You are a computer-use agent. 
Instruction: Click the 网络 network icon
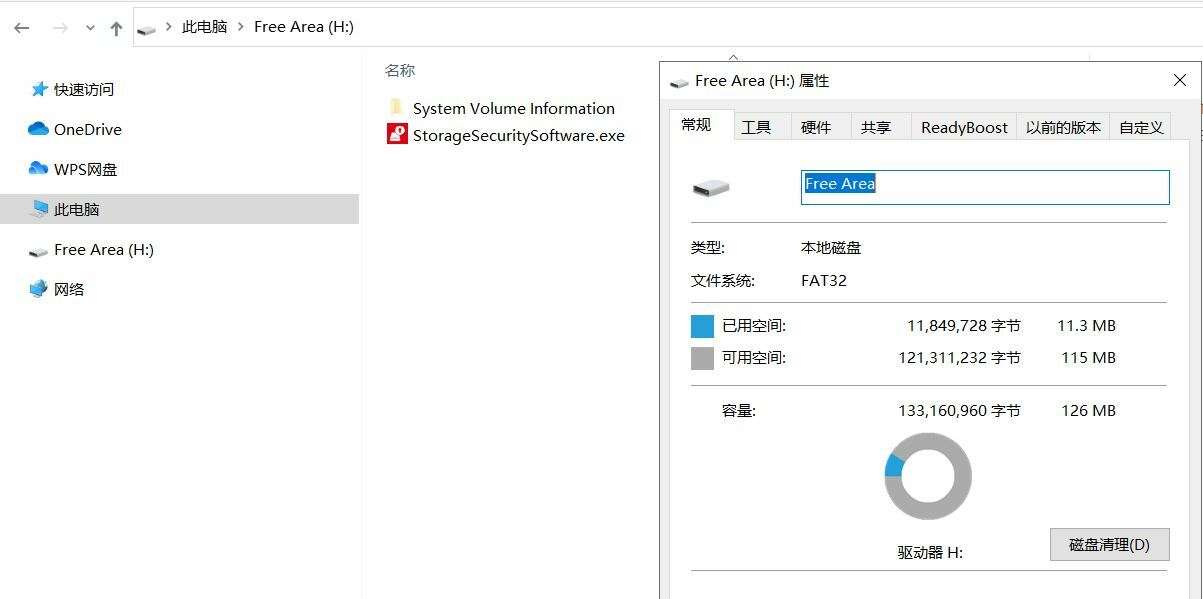pos(38,289)
